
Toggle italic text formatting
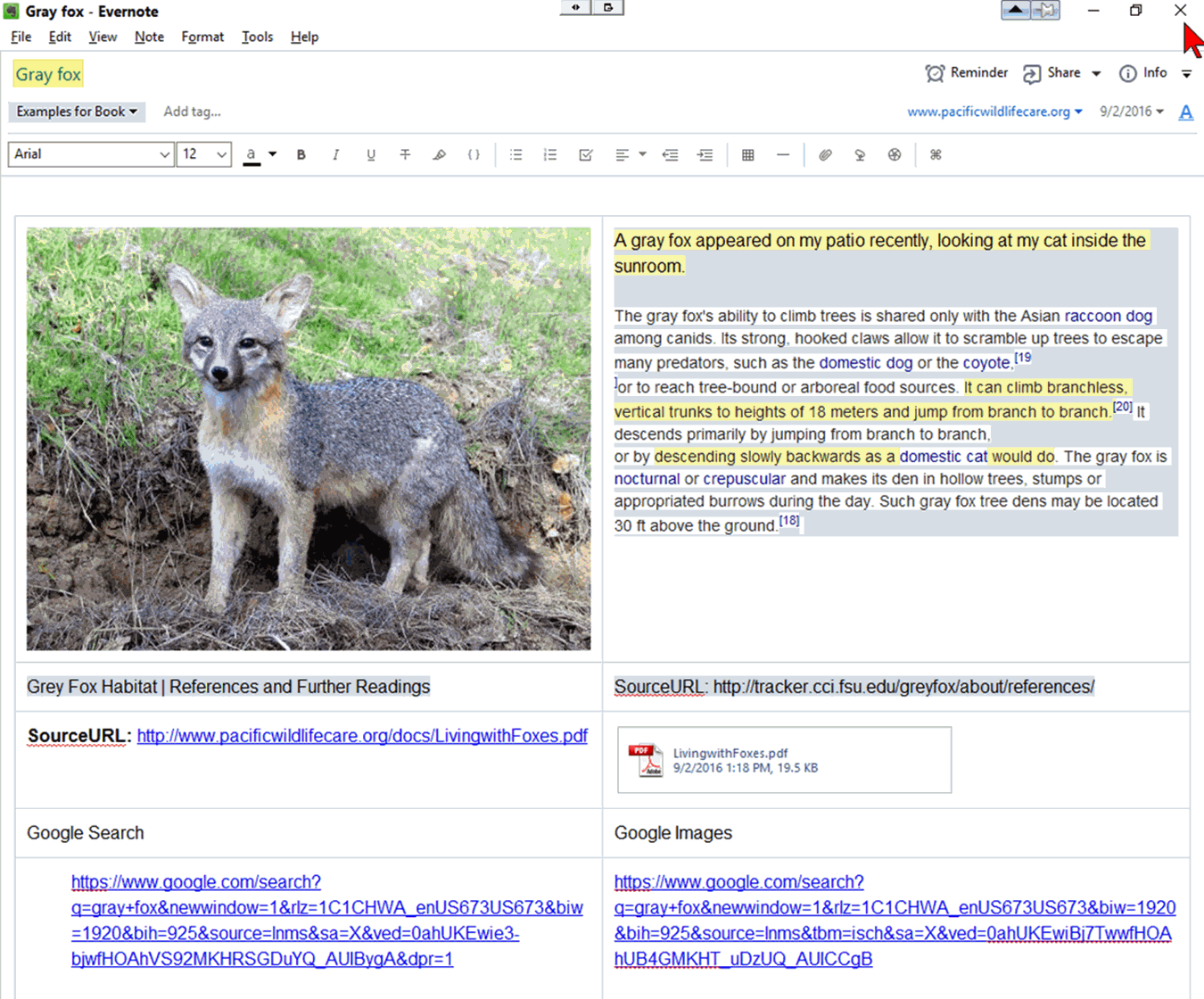tap(335, 155)
